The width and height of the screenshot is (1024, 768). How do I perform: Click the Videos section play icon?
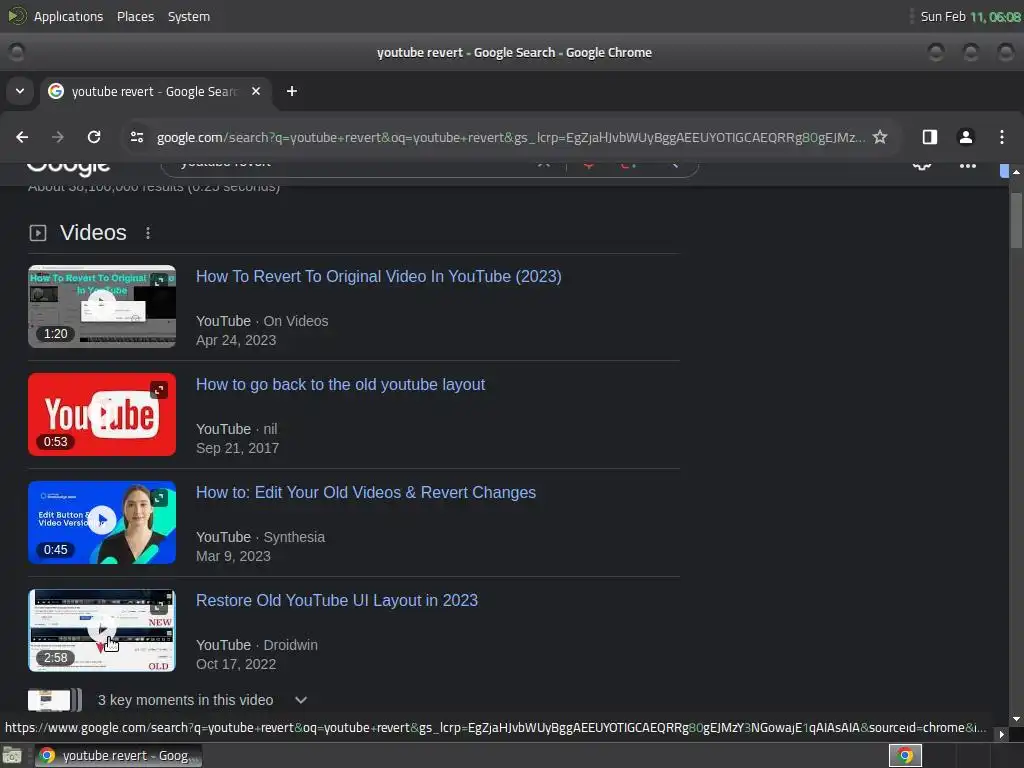click(x=38, y=233)
